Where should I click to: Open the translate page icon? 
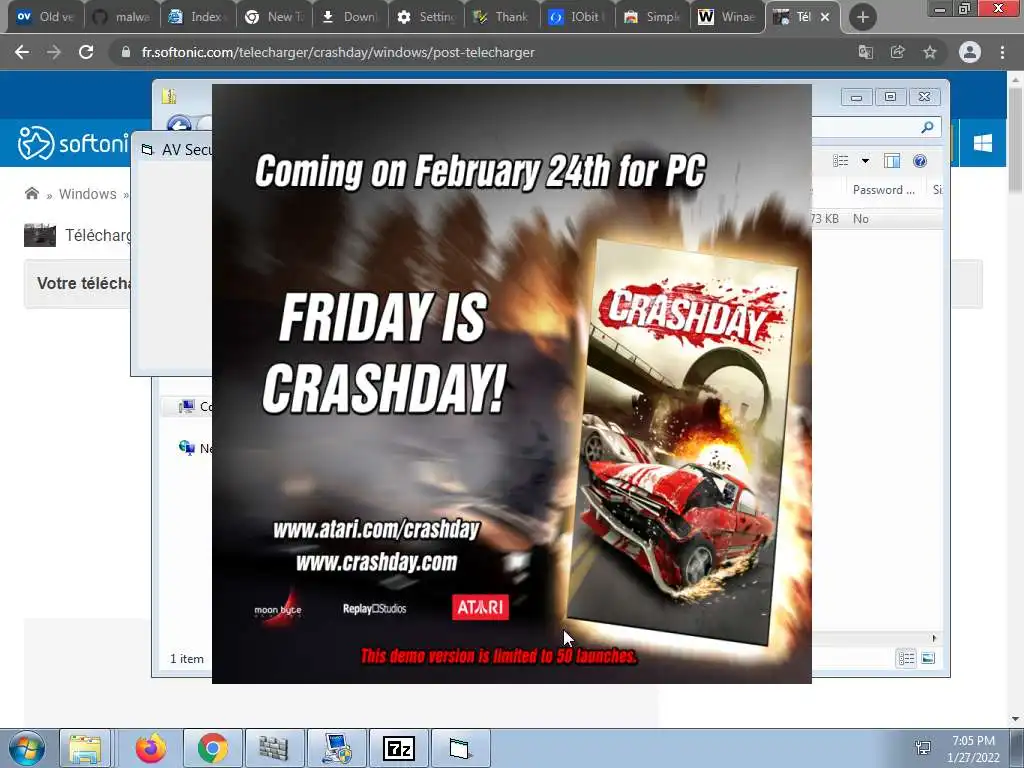[x=866, y=52]
